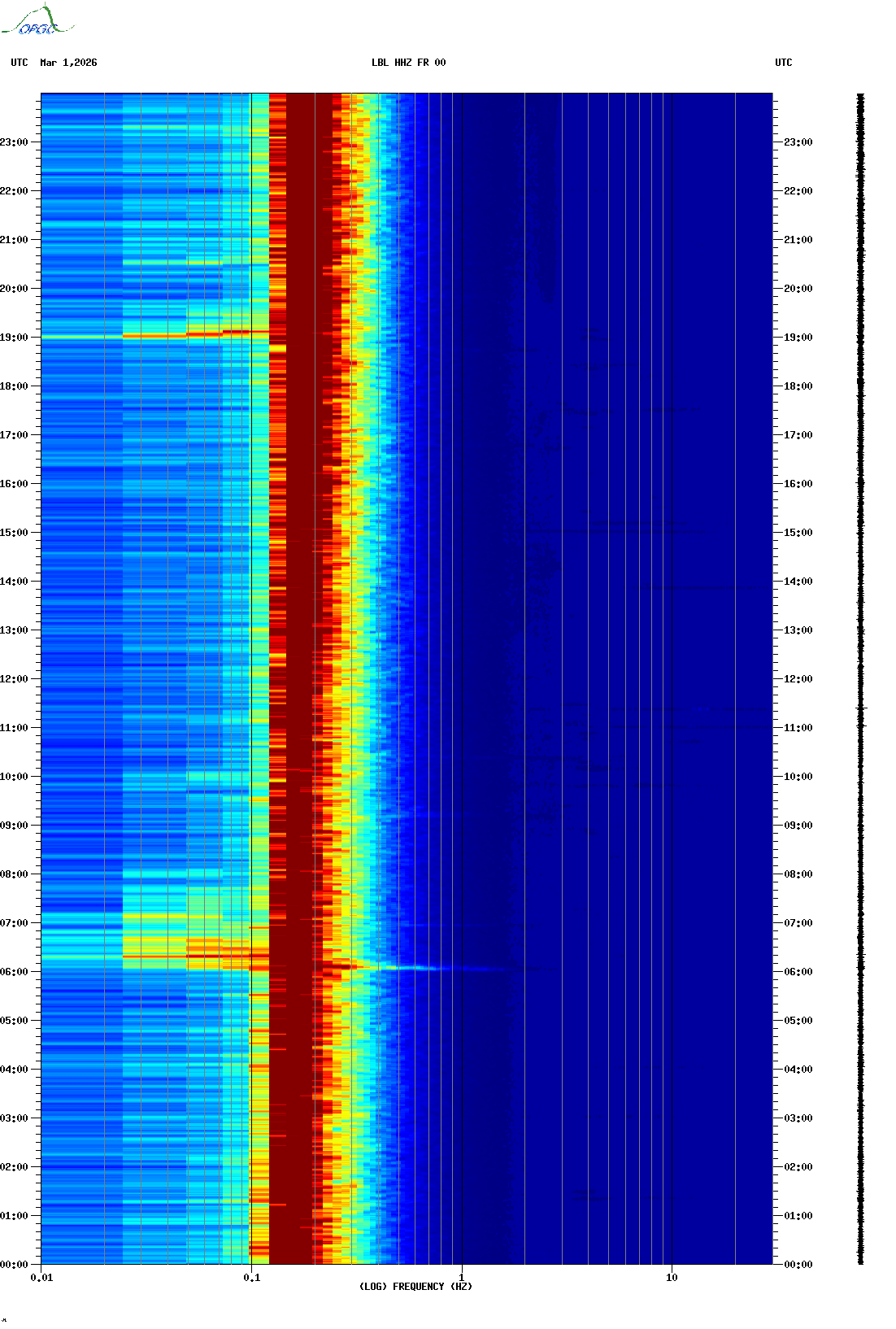Click the seismogram trace spike near 11:00
This screenshot has height=1329, width=896.
click(861, 709)
